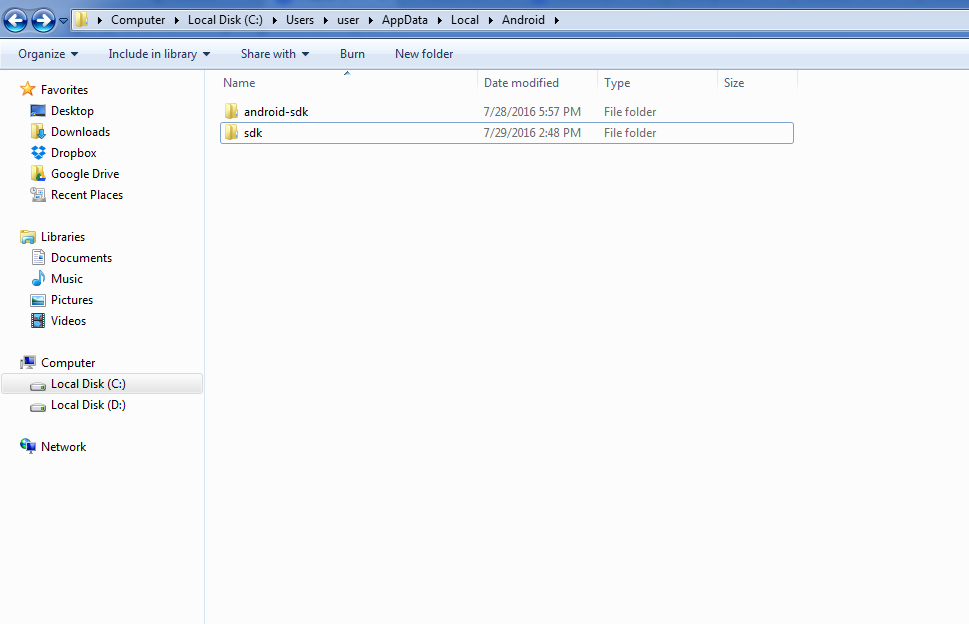The width and height of the screenshot is (969, 624).
Task: Click date 7/28/2016 5:57 PM
Action: pos(532,112)
